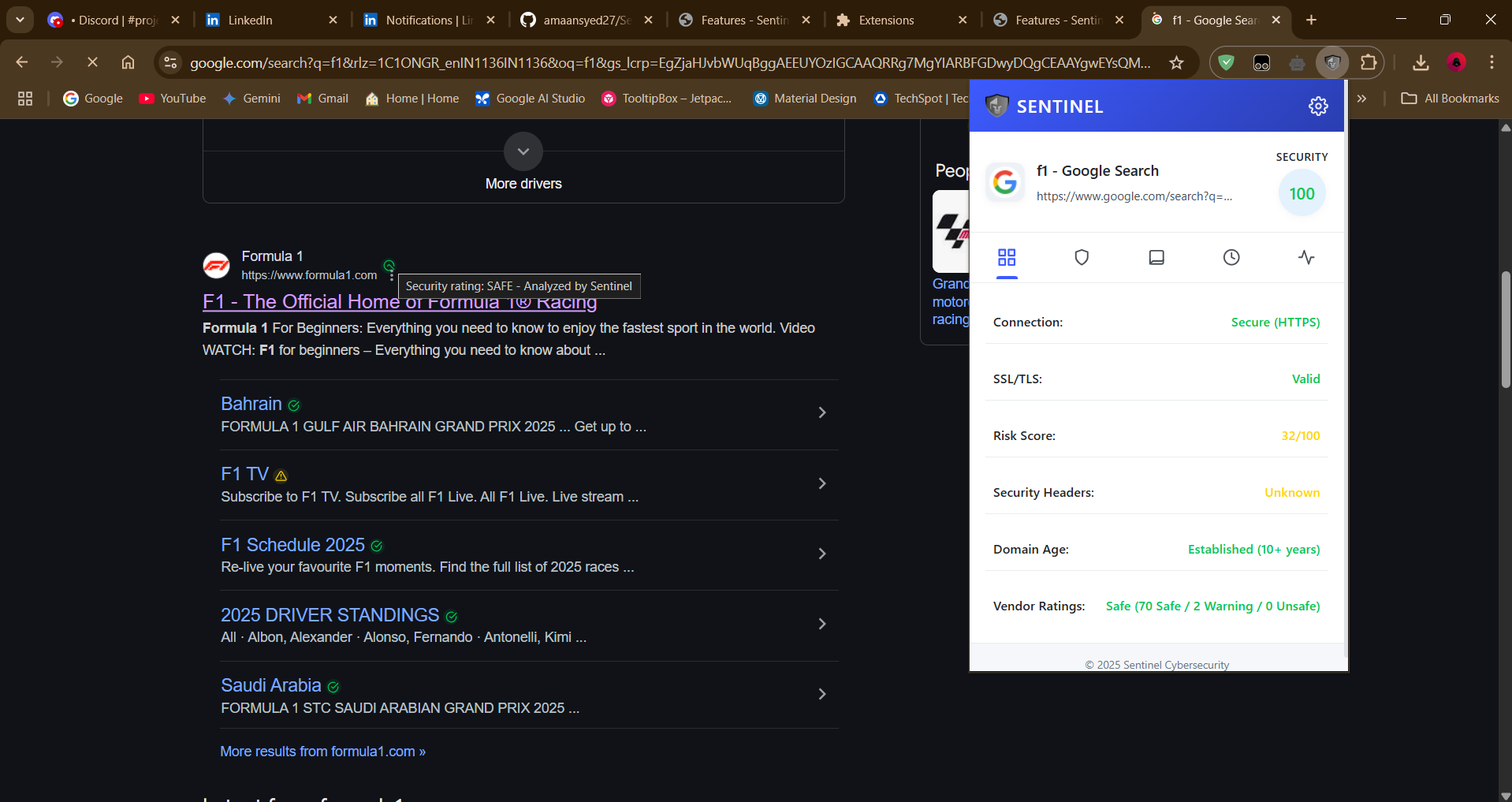Image resolution: width=1512 pixels, height=802 pixels.
Task: Switch to Sentinel shield protection tab
Action: coord(1082,258)
